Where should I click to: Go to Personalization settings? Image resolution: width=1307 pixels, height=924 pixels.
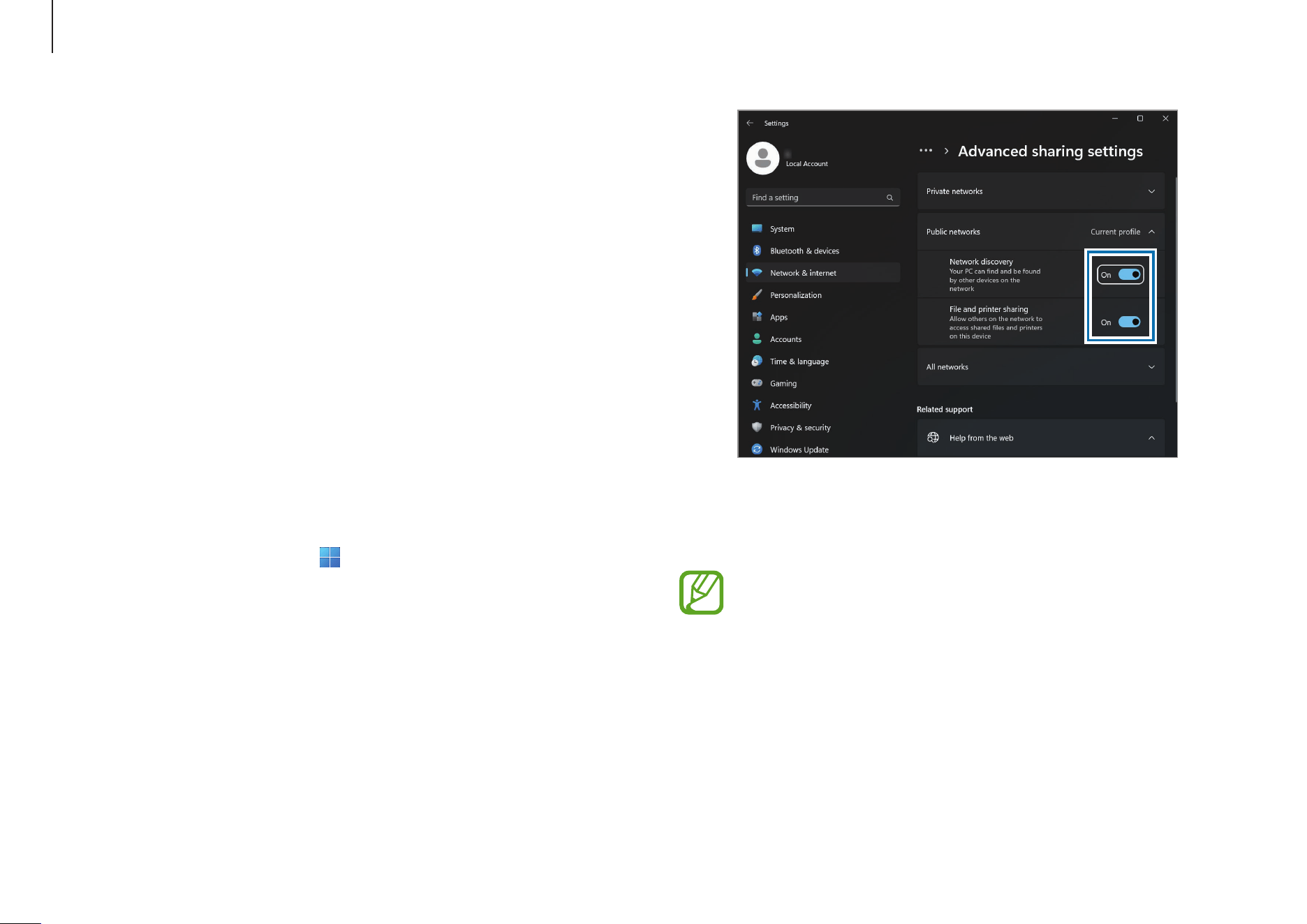823,295
